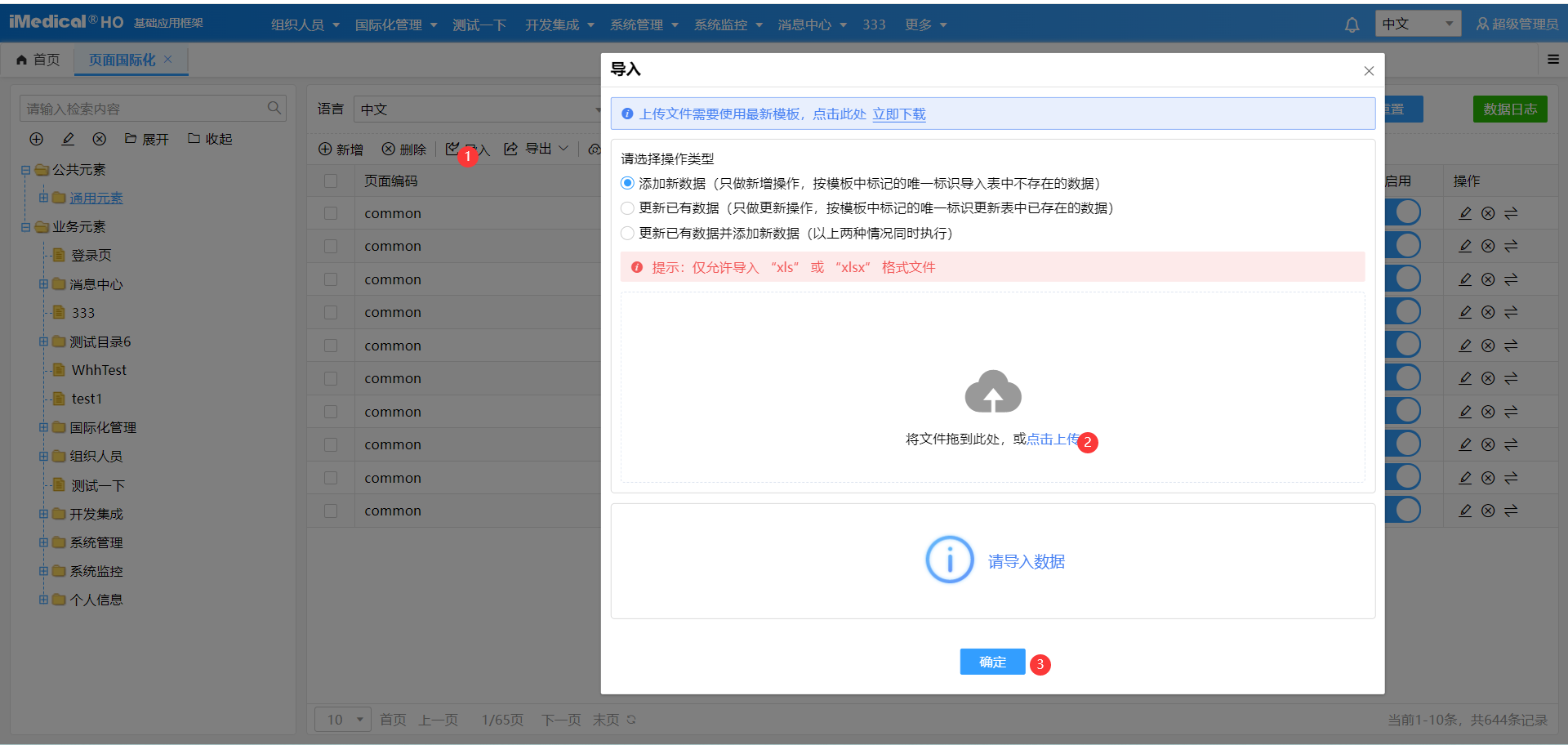Select WhhTest in the tree
The height and width of the screenshot is (745, 1568).
pos(99,370)
